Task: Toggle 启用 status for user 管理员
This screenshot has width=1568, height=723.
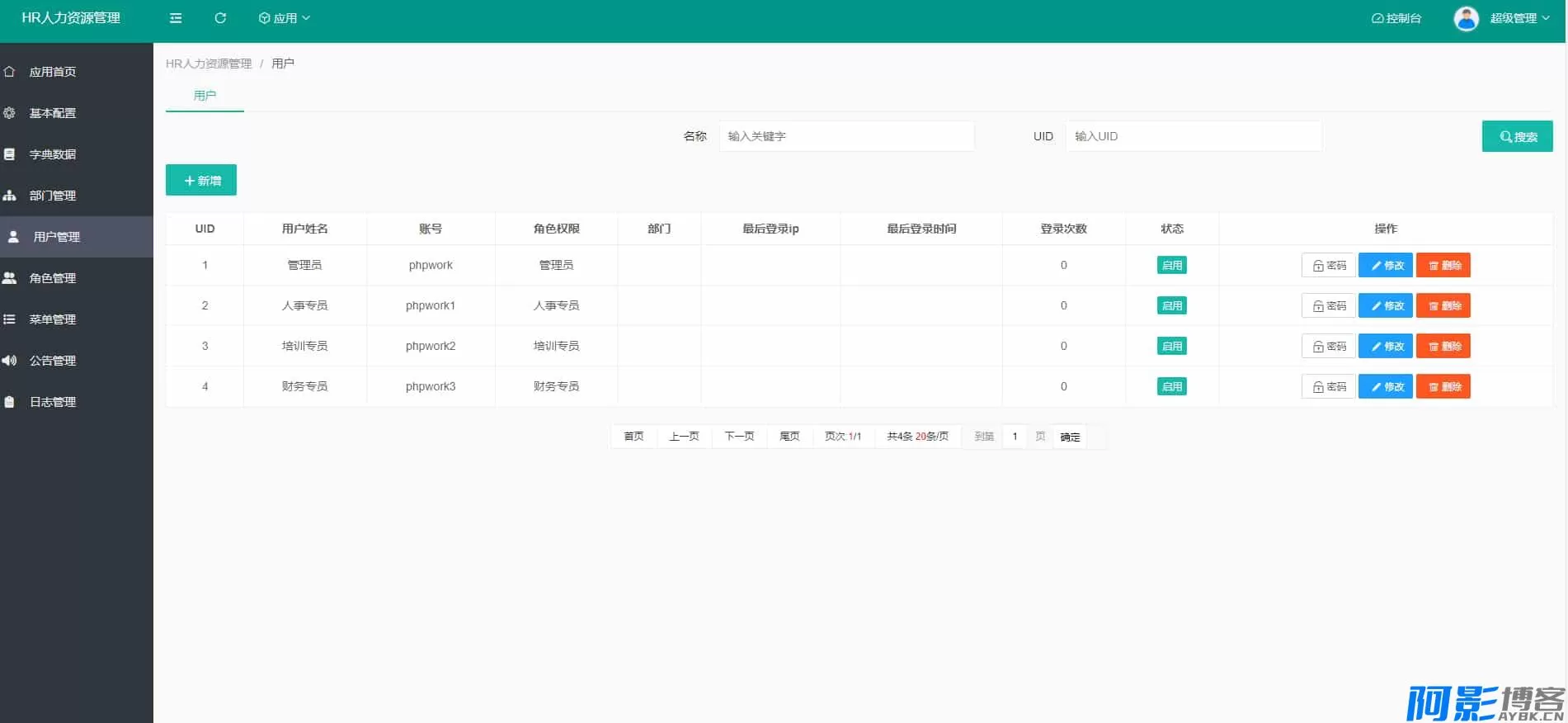Action: pos(1171,265)
